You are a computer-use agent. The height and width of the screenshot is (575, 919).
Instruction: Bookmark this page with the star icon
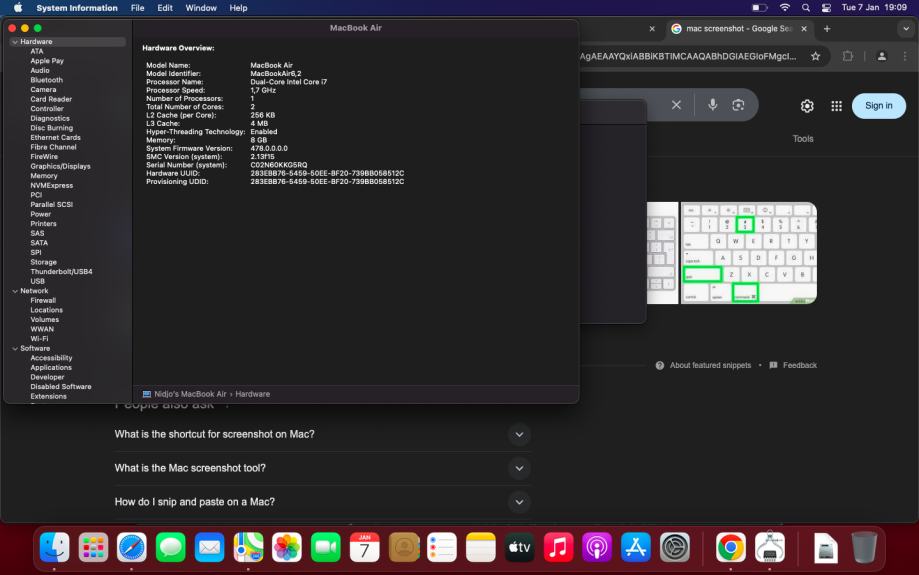click(815, 56)
